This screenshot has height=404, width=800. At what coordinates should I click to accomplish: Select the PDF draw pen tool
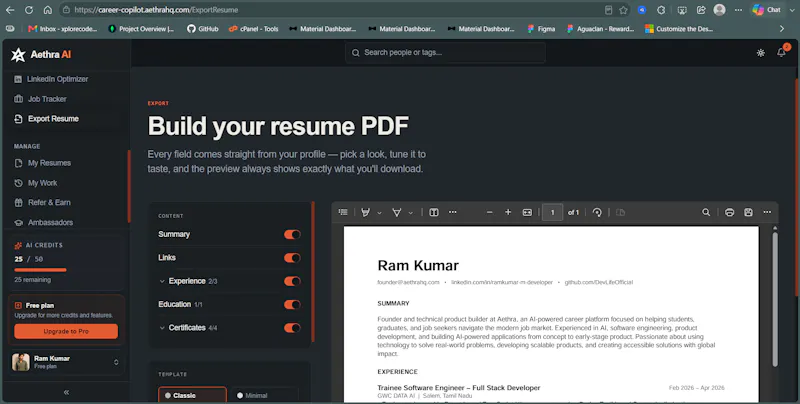point(396,212)
